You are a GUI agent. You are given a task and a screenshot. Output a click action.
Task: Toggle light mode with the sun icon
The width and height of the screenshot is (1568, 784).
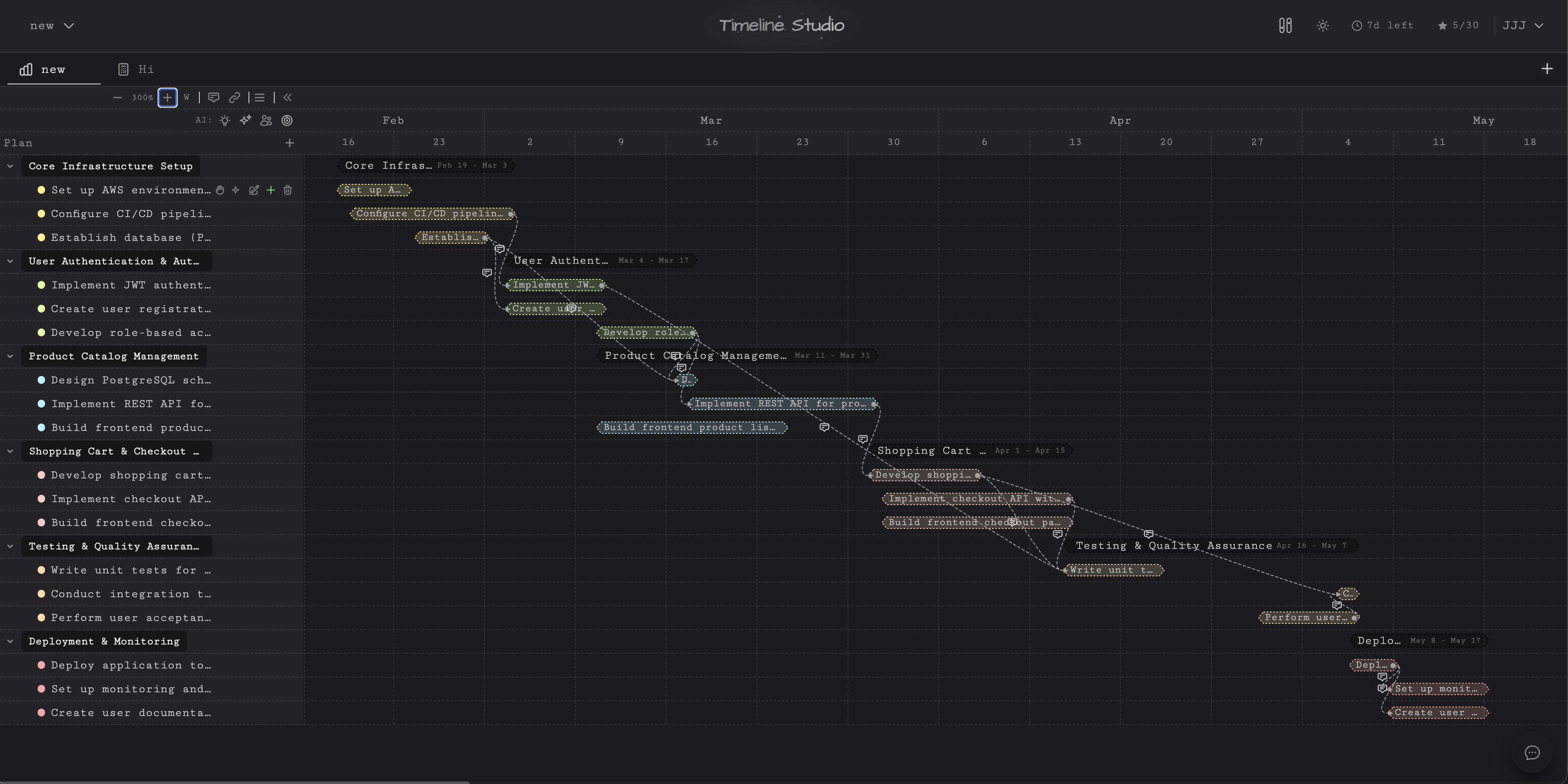coord(1323,25)
